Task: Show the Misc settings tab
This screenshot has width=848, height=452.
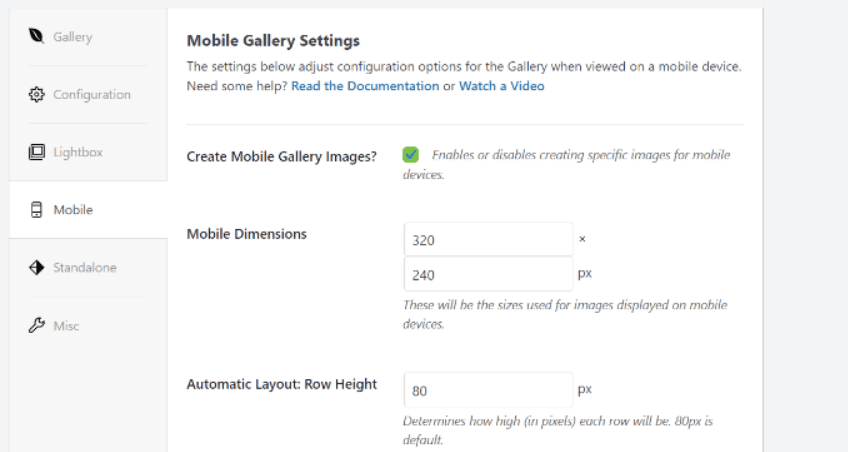Action: pos(67,326)
